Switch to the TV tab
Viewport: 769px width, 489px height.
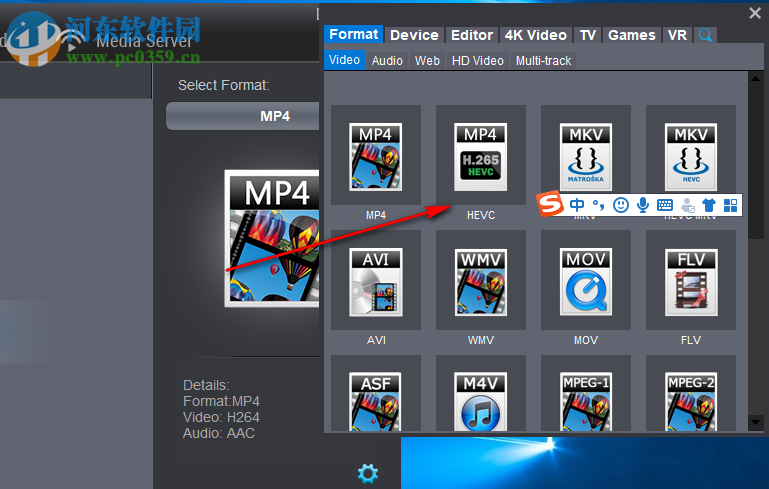tap(588, 35)
